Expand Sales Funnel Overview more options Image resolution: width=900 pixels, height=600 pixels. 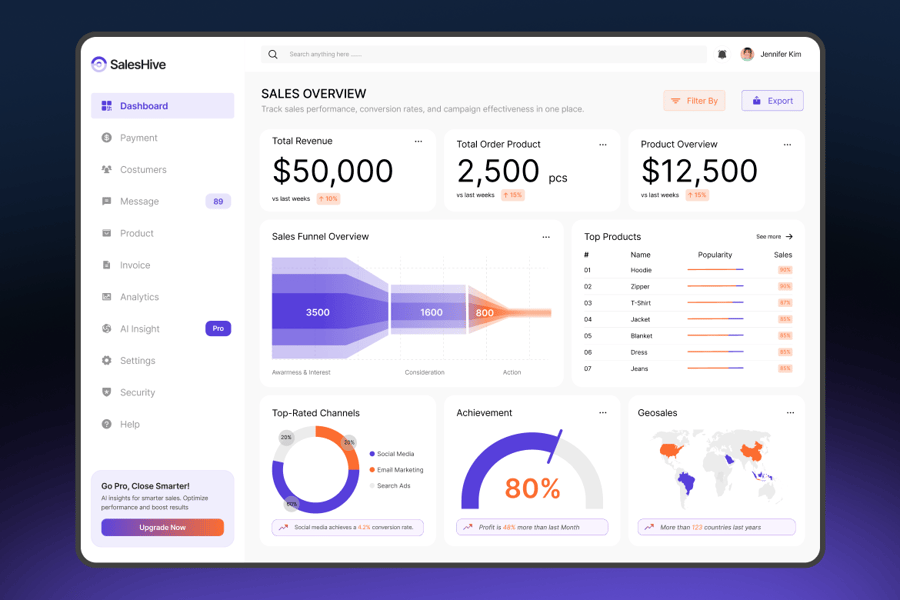[546, 237]
